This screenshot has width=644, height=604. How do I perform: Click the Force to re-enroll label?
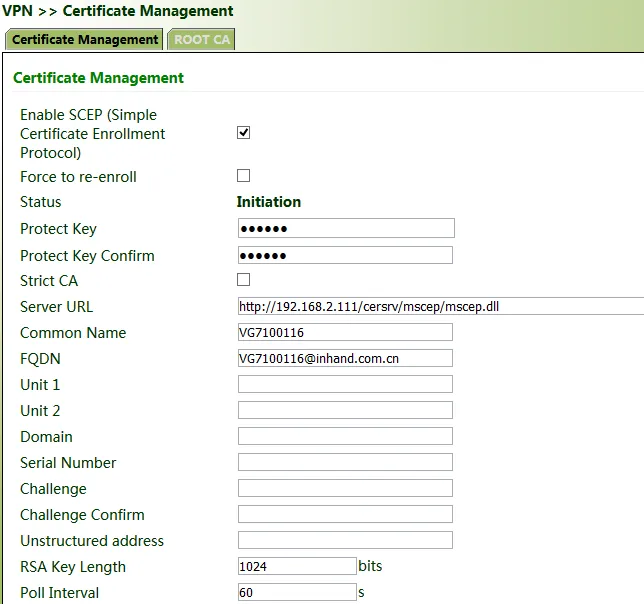[x=78, y=177]
